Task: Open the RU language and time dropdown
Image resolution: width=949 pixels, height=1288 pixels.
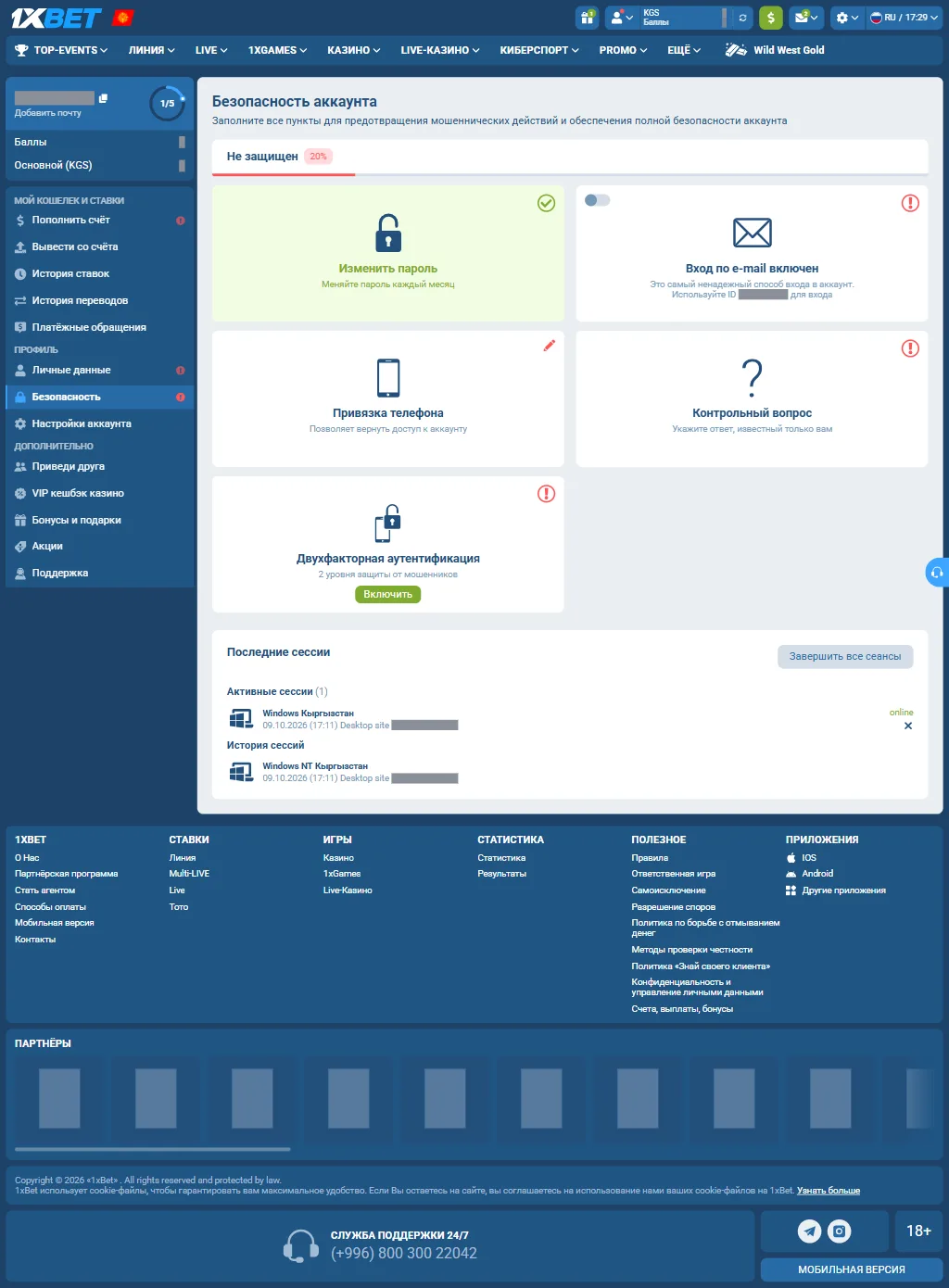Action: pyautogui.click(x=904, y=18)
